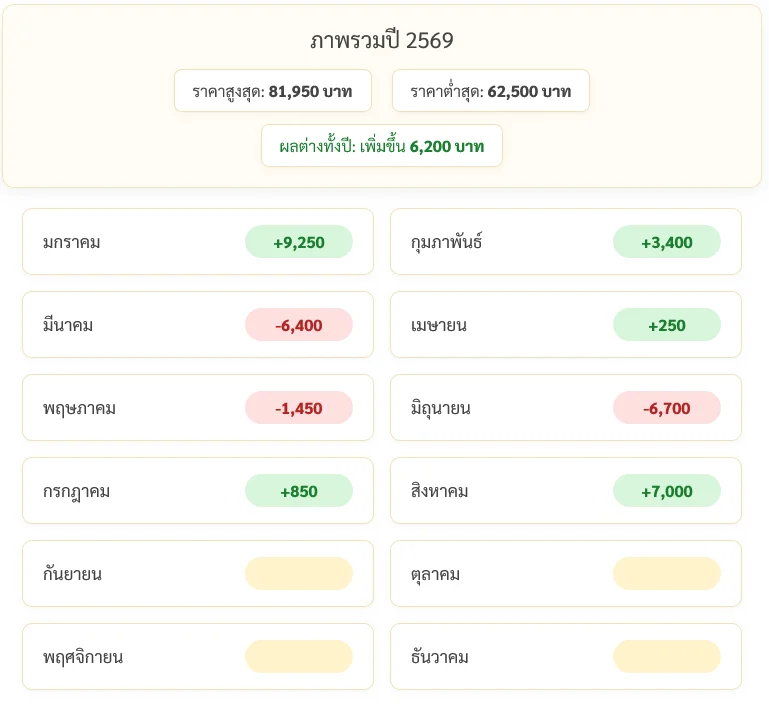Open the กุมภาพันธ์ month card

[x=565, y=241]
